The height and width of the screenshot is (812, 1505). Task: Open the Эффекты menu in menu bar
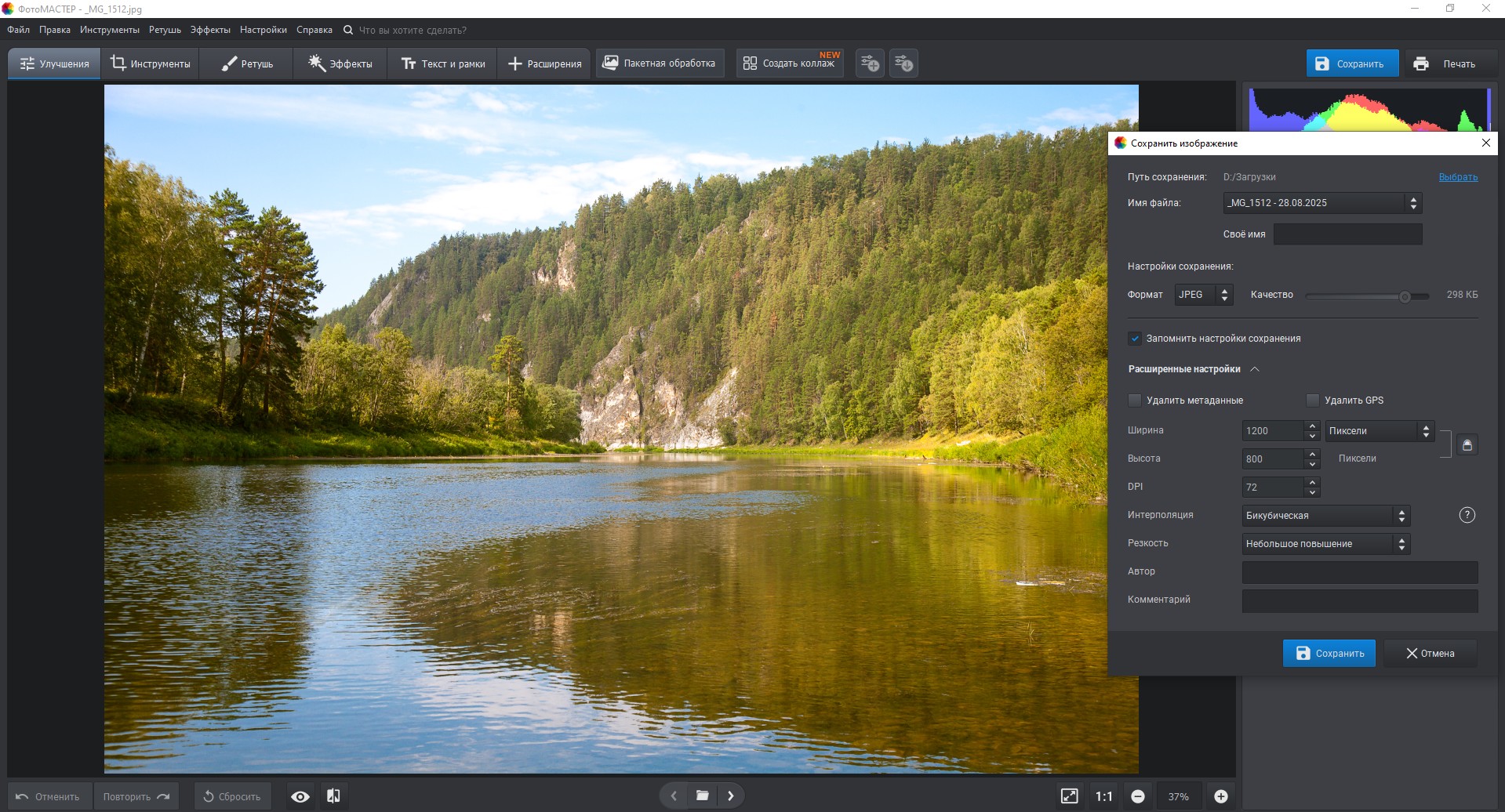pos(210,30)
